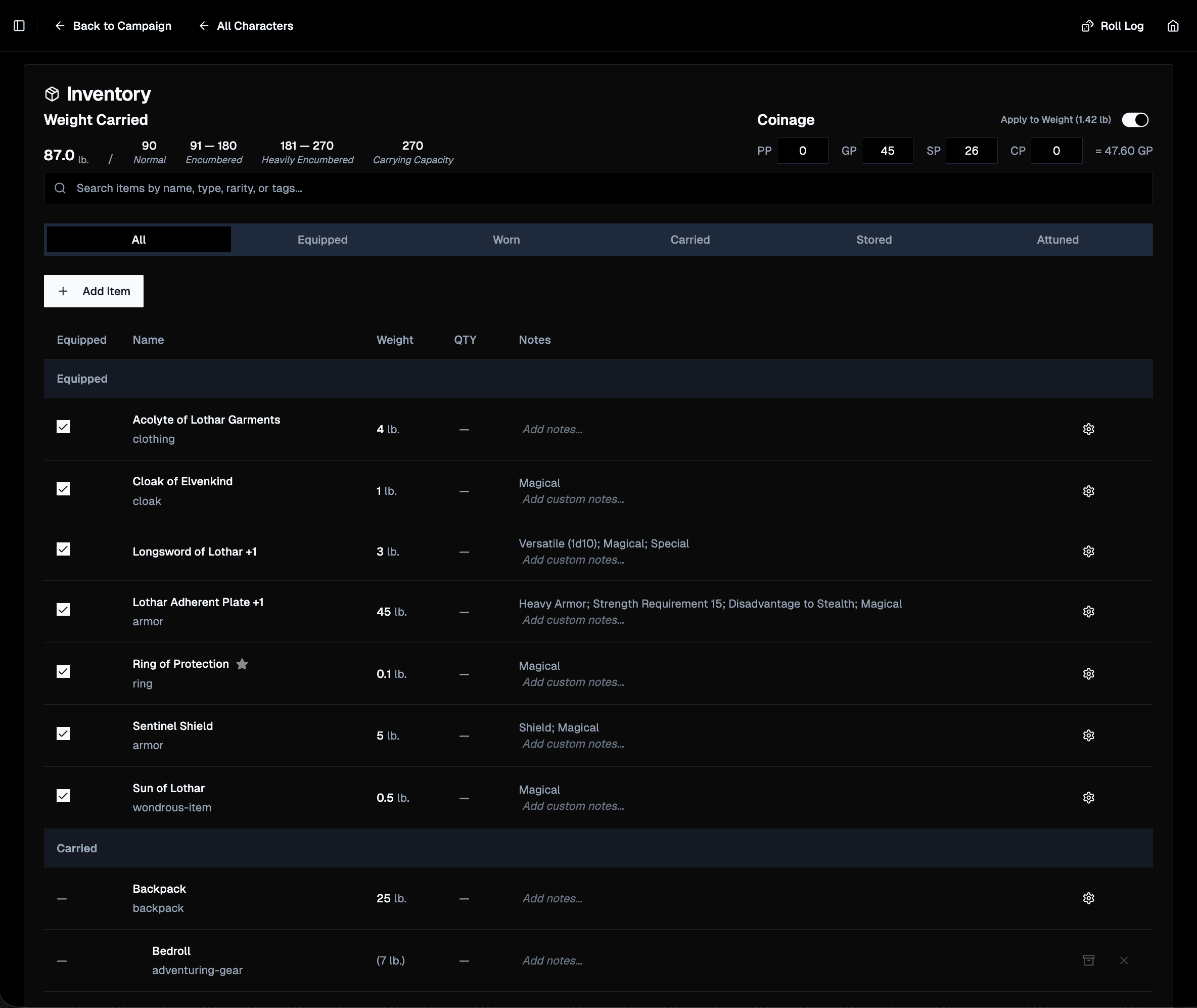Click the attunement star on Ring of Protection
The height and width of the screenshot is (1008, 1197).
pyautogui.click(x=242, y=664)
